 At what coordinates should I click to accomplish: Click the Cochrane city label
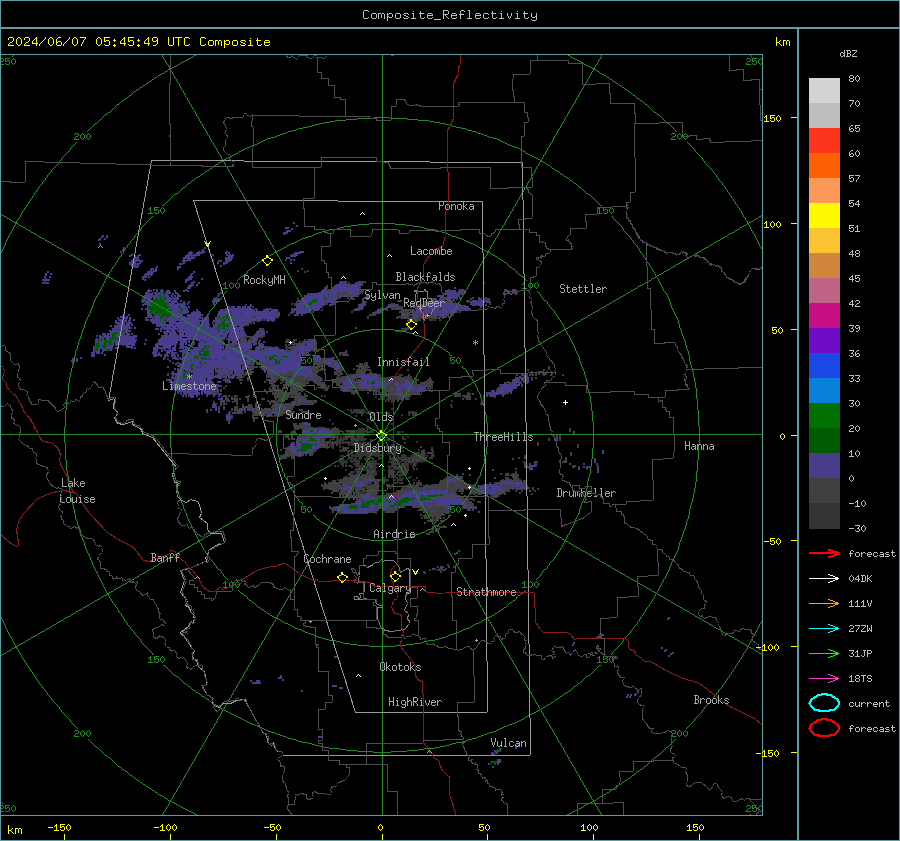(327, 559)
